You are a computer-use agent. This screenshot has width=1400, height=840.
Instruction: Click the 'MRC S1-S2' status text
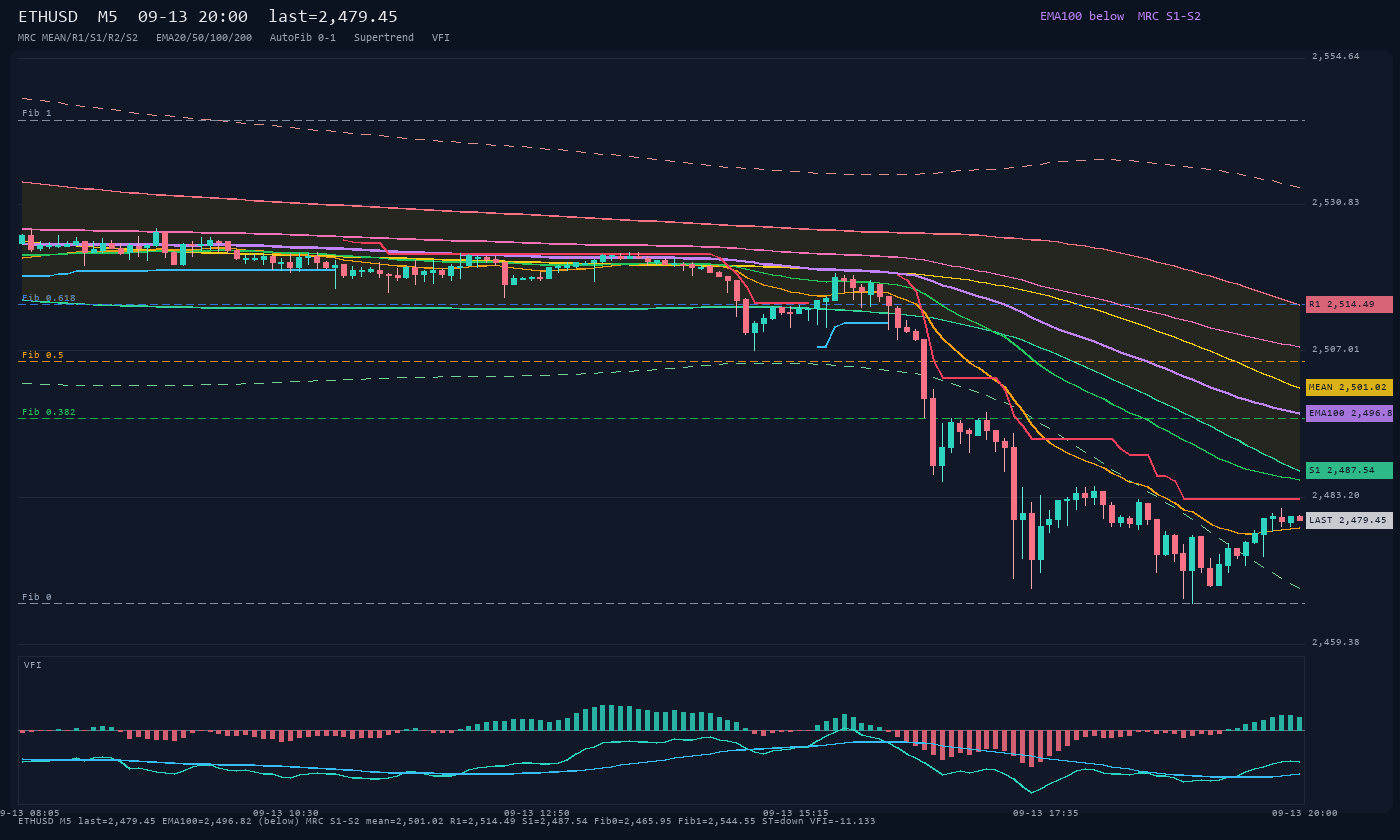[x=1169, y=16]
